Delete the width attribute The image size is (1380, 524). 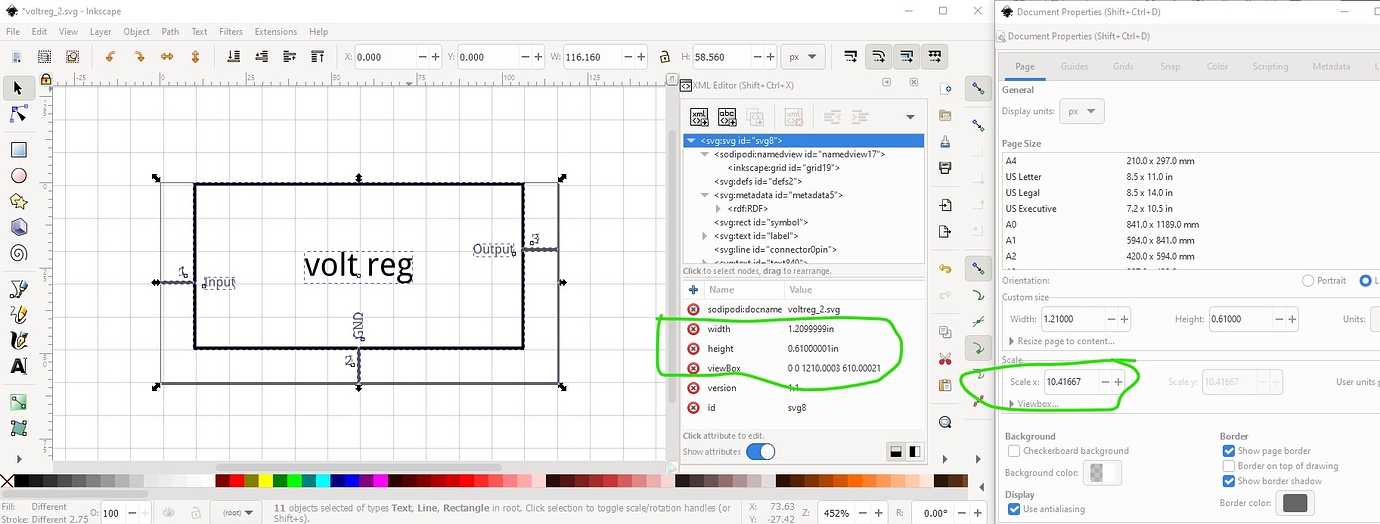(x=693, y=329)
